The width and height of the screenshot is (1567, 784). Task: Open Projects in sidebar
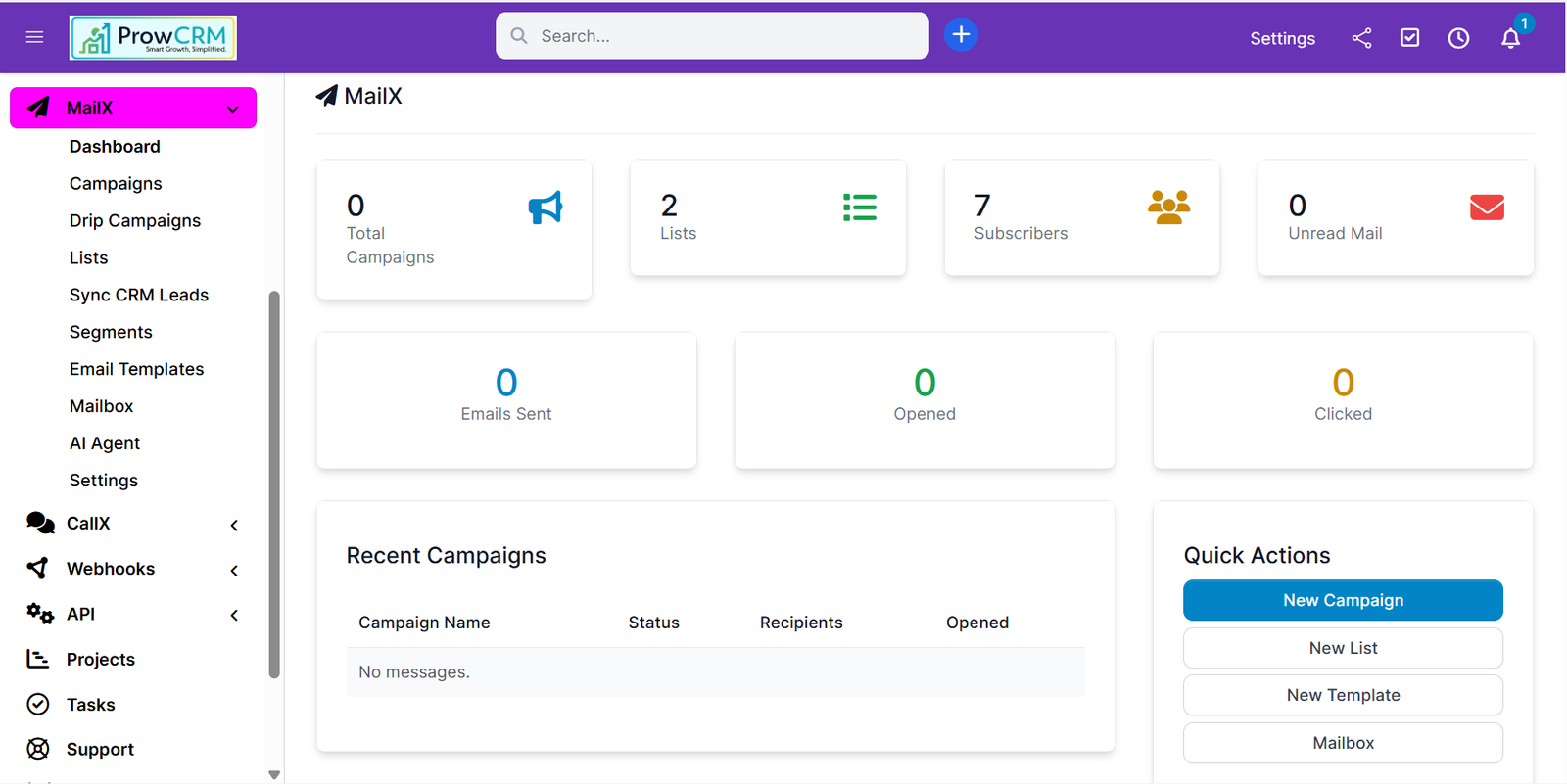[x=101, y=659]
